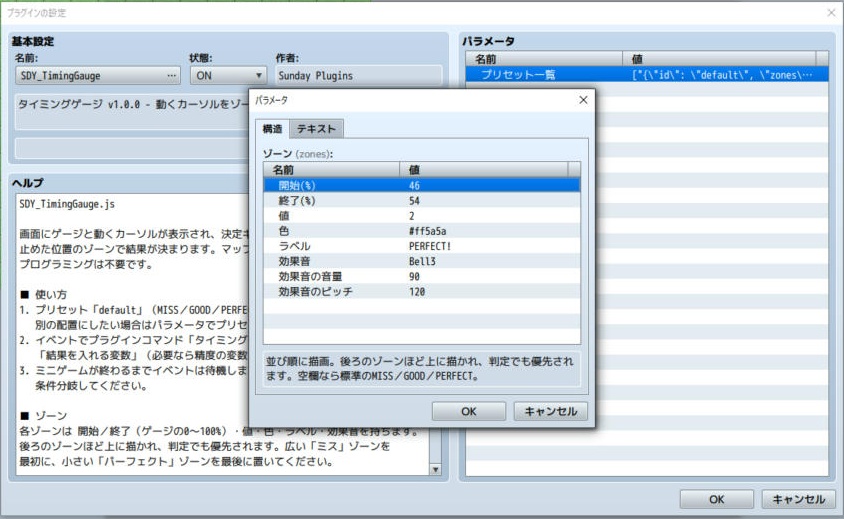This screenshot has width=844, height=519.
Task: Click the value 54 cell
Action: pos(490,200)
